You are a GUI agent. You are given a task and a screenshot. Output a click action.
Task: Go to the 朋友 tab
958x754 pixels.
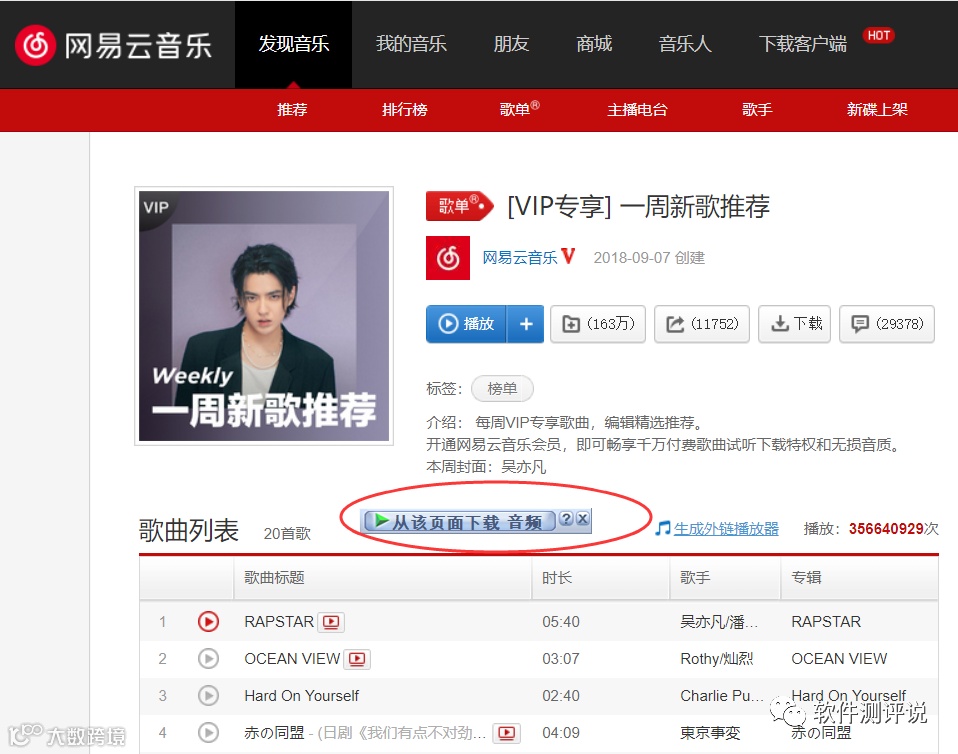pos(511,44)
